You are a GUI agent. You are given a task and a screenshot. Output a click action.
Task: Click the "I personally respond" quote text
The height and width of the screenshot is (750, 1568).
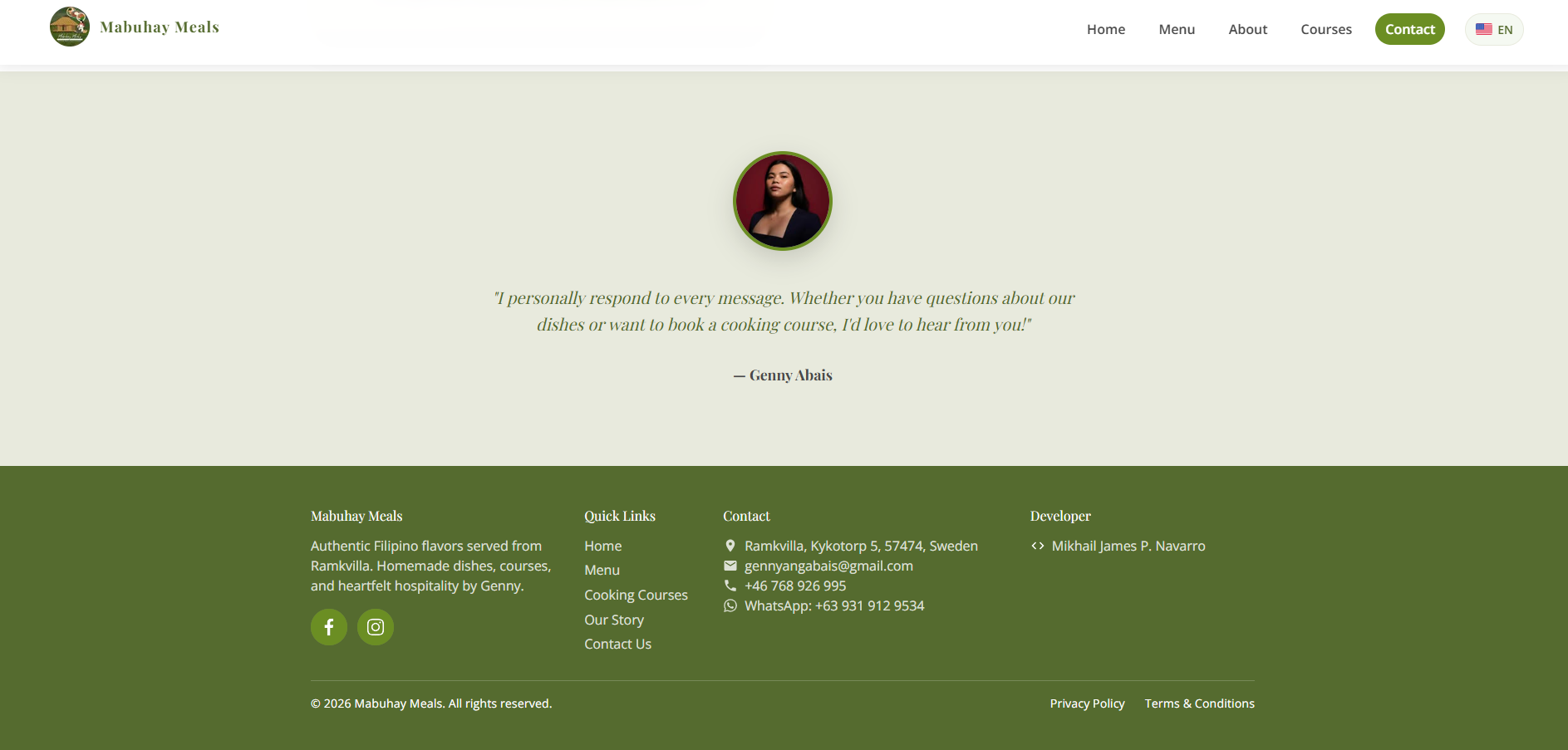(784, 311)
